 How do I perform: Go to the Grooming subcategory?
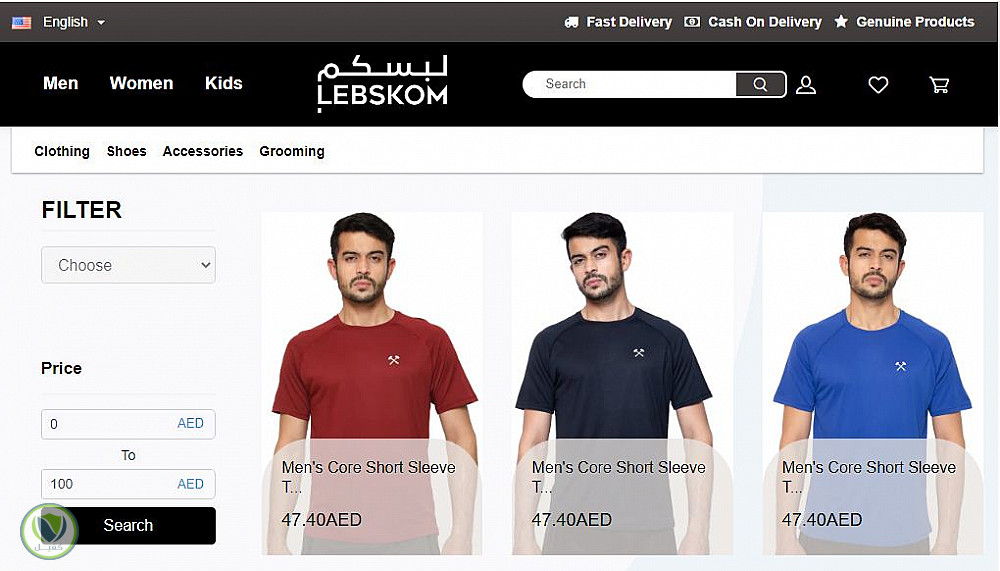(x=291, y=151)
